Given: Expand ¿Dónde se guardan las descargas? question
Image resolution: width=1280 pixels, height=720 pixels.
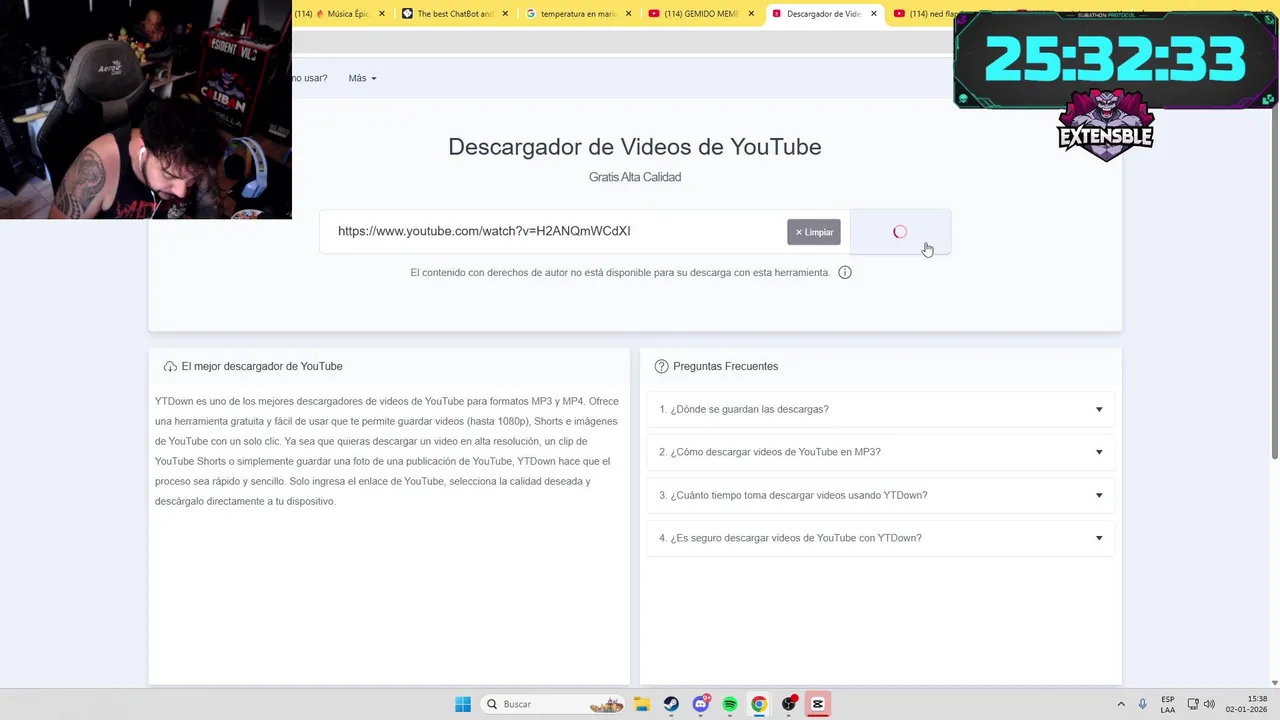Looking at the screenshot, I should (881, 409).
